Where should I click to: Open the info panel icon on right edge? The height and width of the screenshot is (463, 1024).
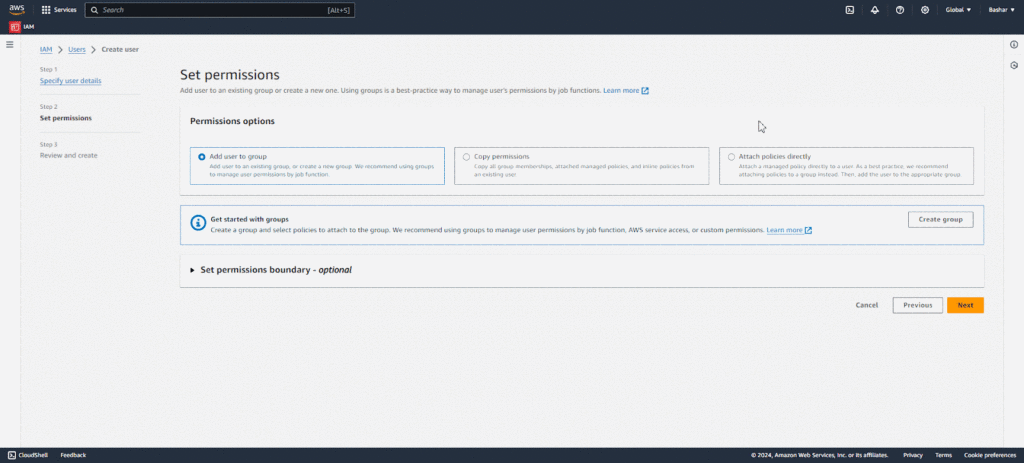point(1014,45)
